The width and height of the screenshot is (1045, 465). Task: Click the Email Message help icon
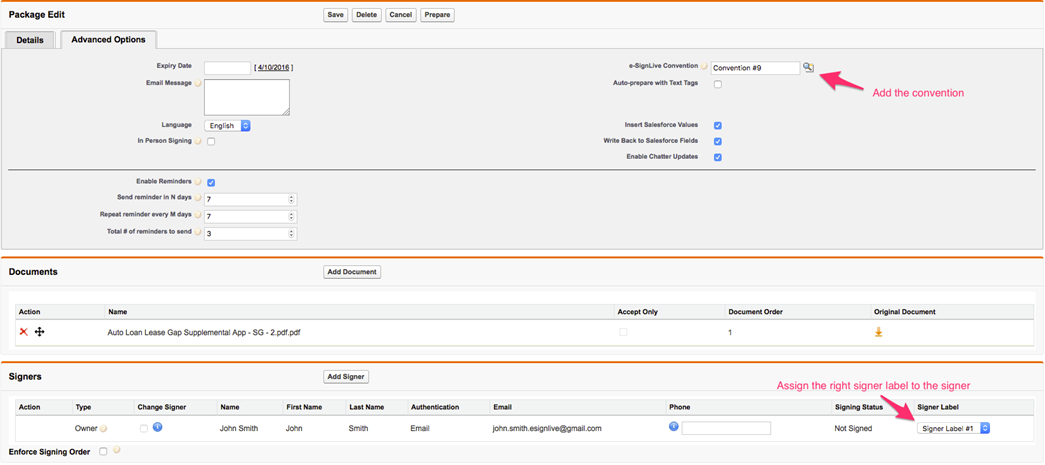[198, 84]
